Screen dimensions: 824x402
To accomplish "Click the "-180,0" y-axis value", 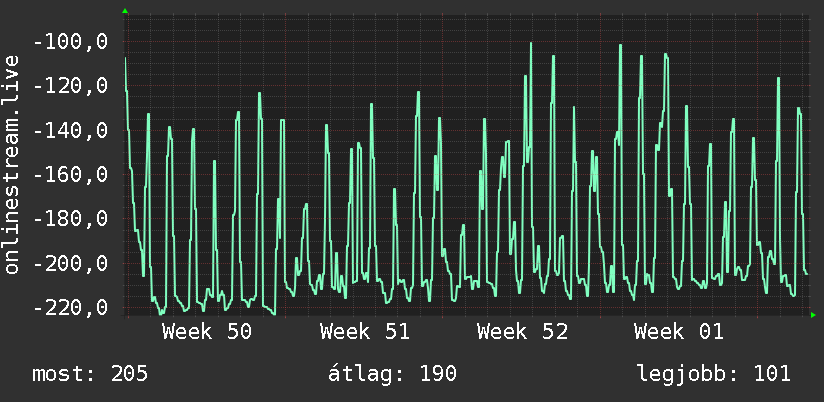I will (71, 219).
